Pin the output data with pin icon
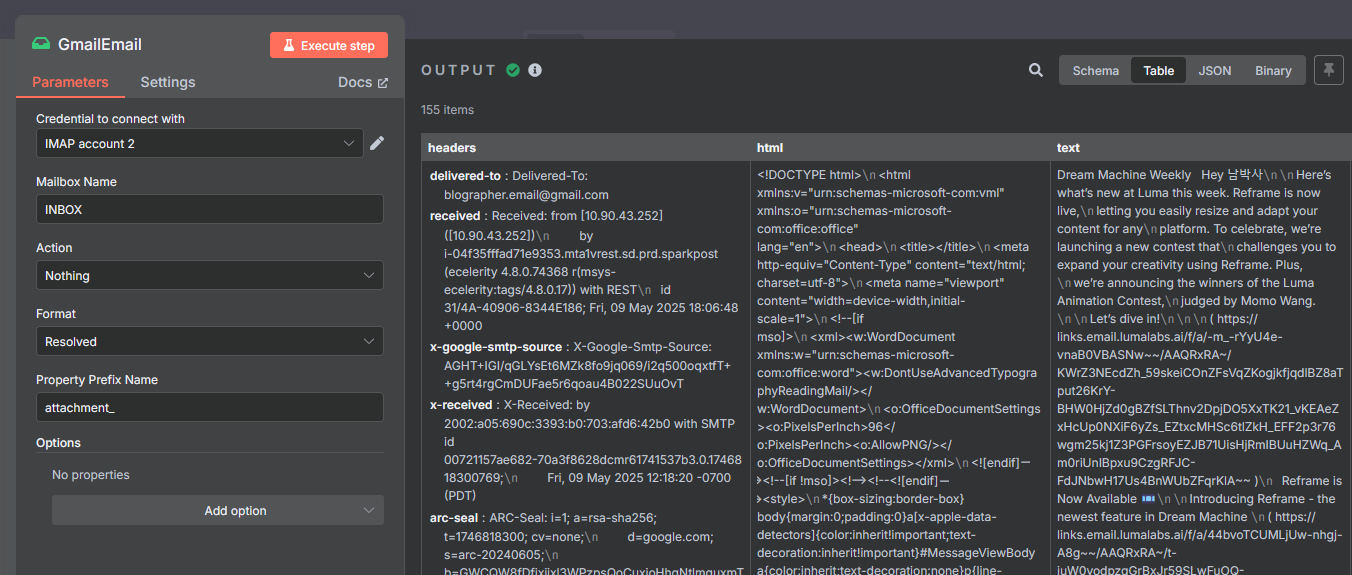 1329,70
